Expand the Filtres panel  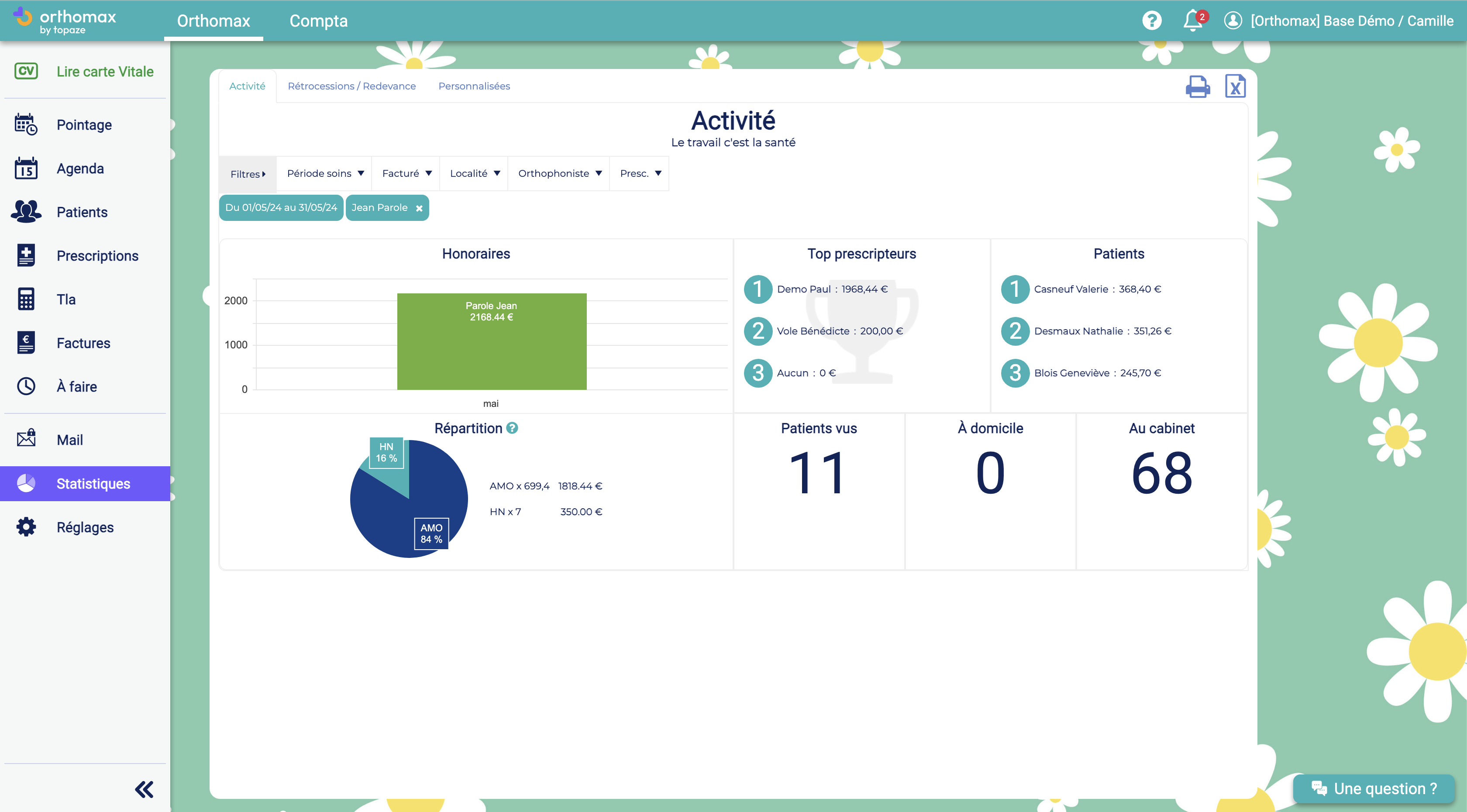pos(248,174)
